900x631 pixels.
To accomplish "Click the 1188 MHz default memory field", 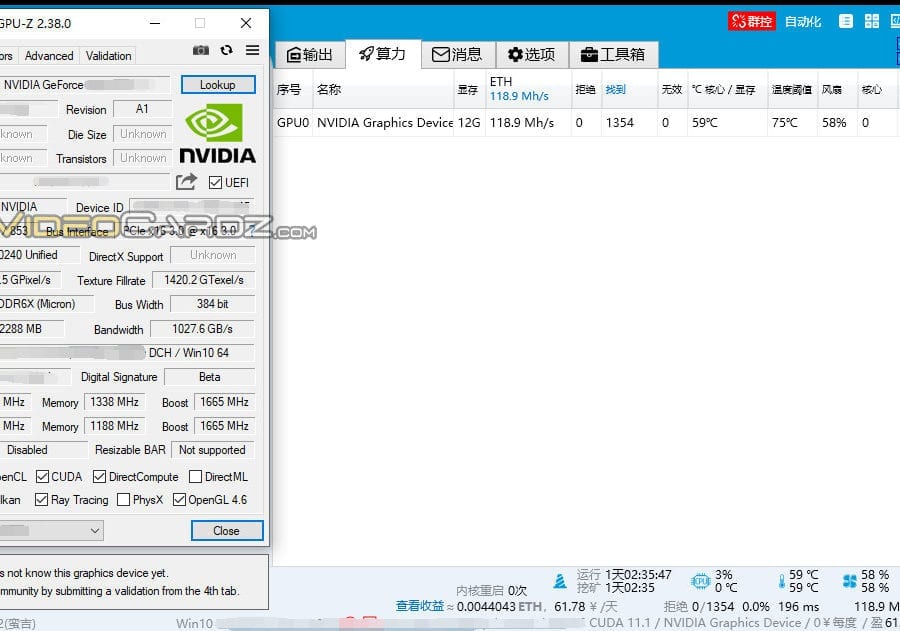I will coord(114,425).
